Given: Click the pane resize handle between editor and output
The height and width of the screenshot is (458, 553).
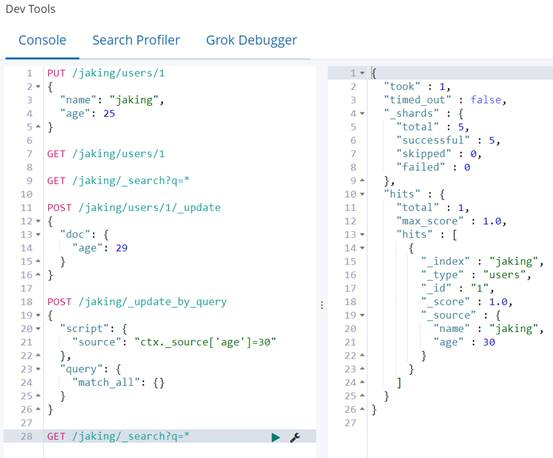Looking at the screenshot, I should pos(322,305).
